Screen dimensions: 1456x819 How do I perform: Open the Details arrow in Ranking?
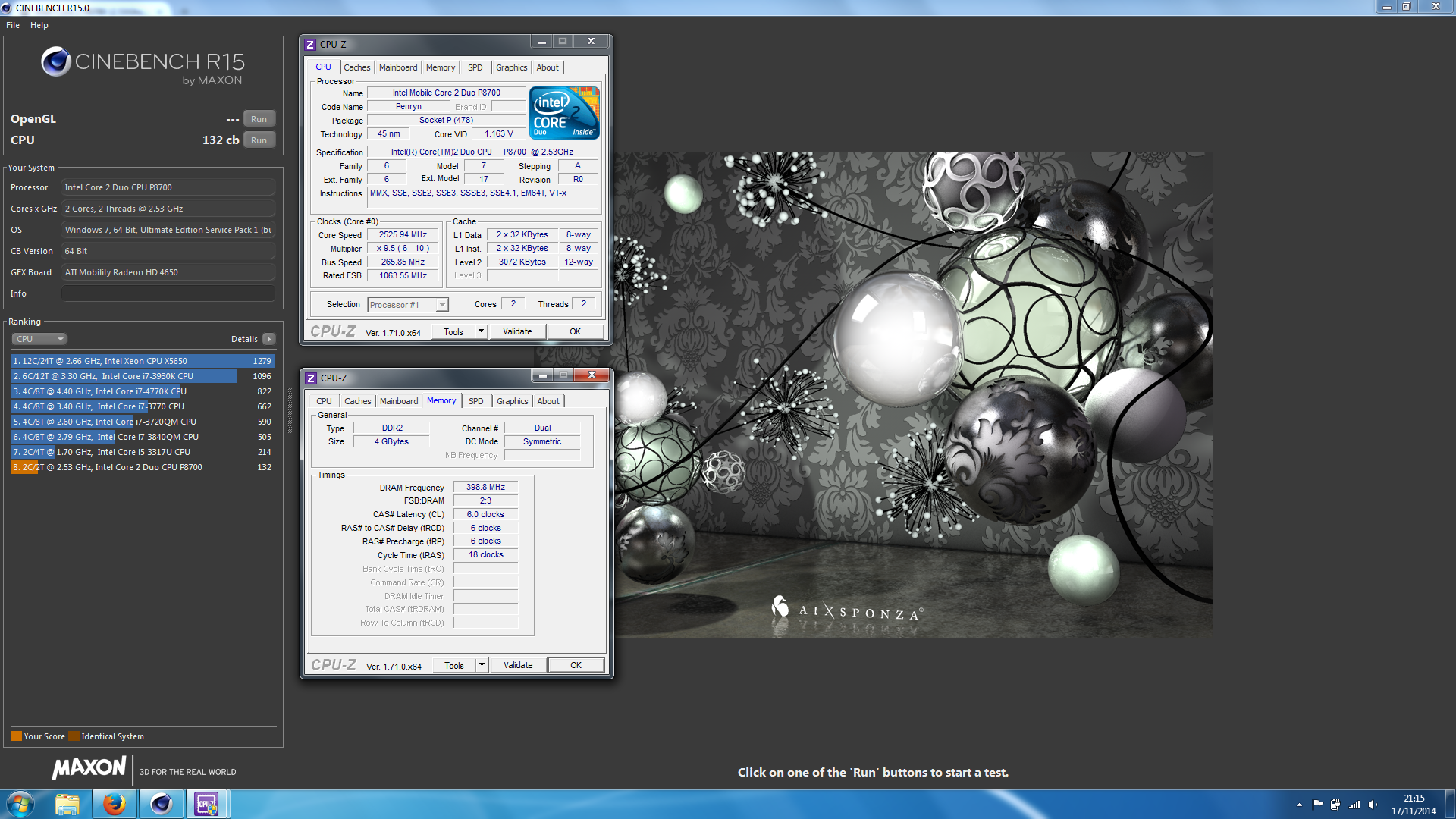(269, 339)
